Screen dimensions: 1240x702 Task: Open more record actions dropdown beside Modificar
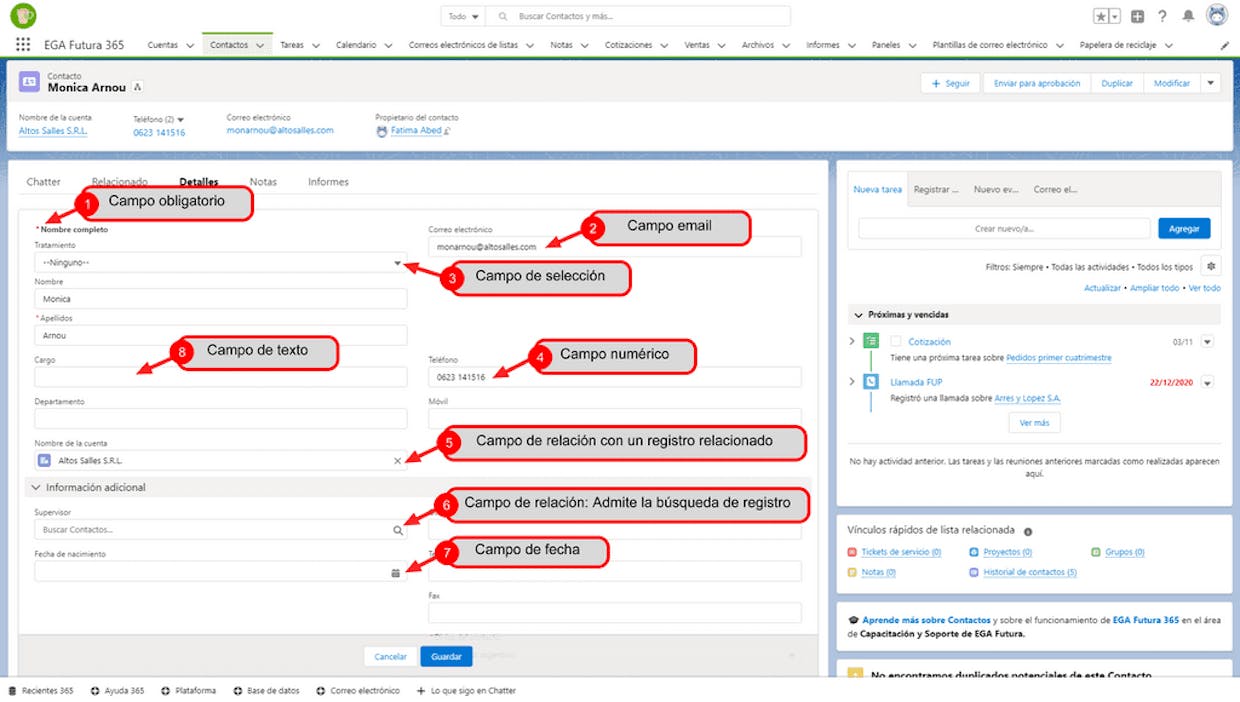[x=1211, y=83]
